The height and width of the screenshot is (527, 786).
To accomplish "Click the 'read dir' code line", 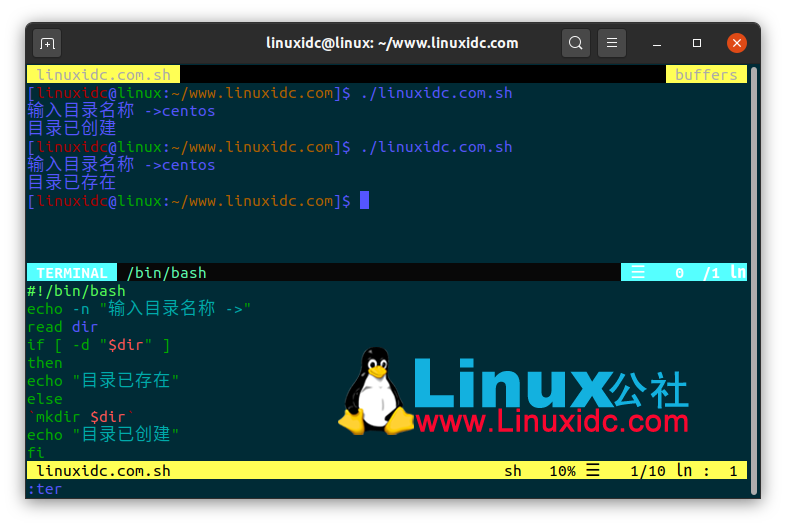I will tap(62, 327).
